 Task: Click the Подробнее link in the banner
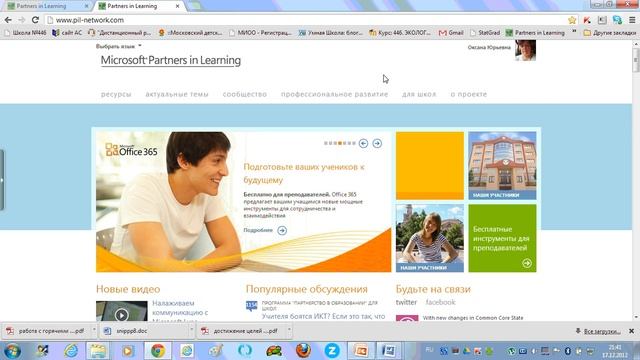coord(258,230)
